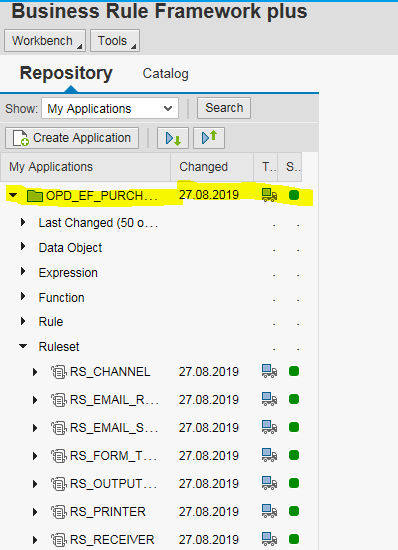
Task: Click the transport truck icon for RS_PRINTER
Action: pos(269,511)
